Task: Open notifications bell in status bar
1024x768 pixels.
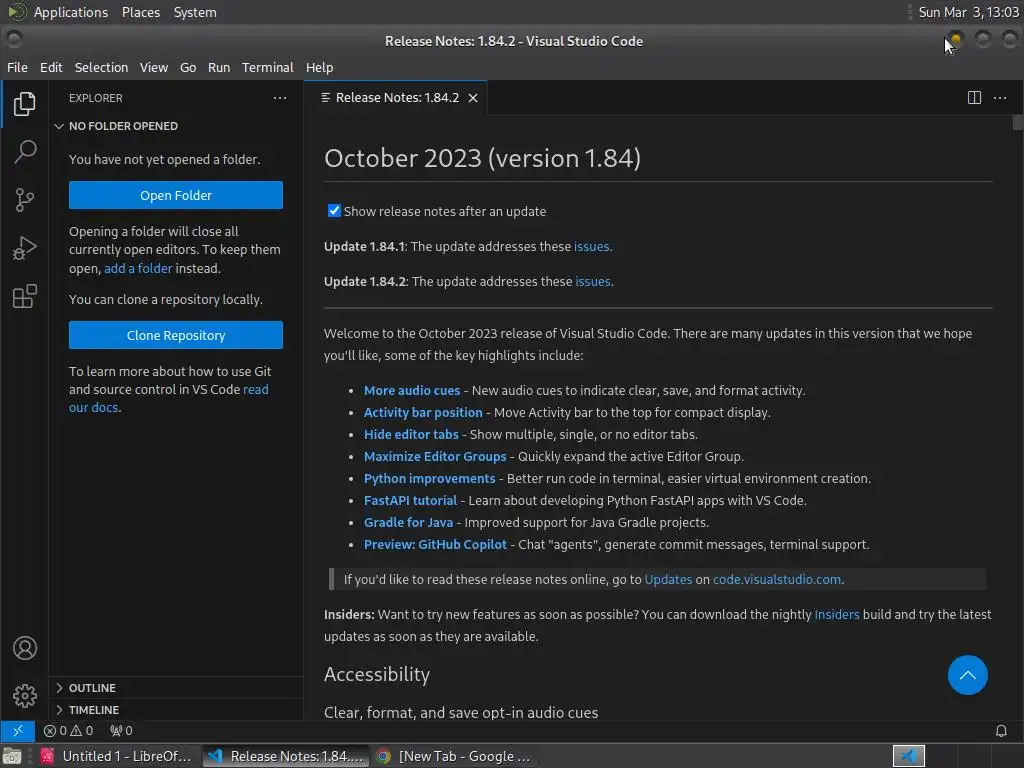Action: [1000, 731]
